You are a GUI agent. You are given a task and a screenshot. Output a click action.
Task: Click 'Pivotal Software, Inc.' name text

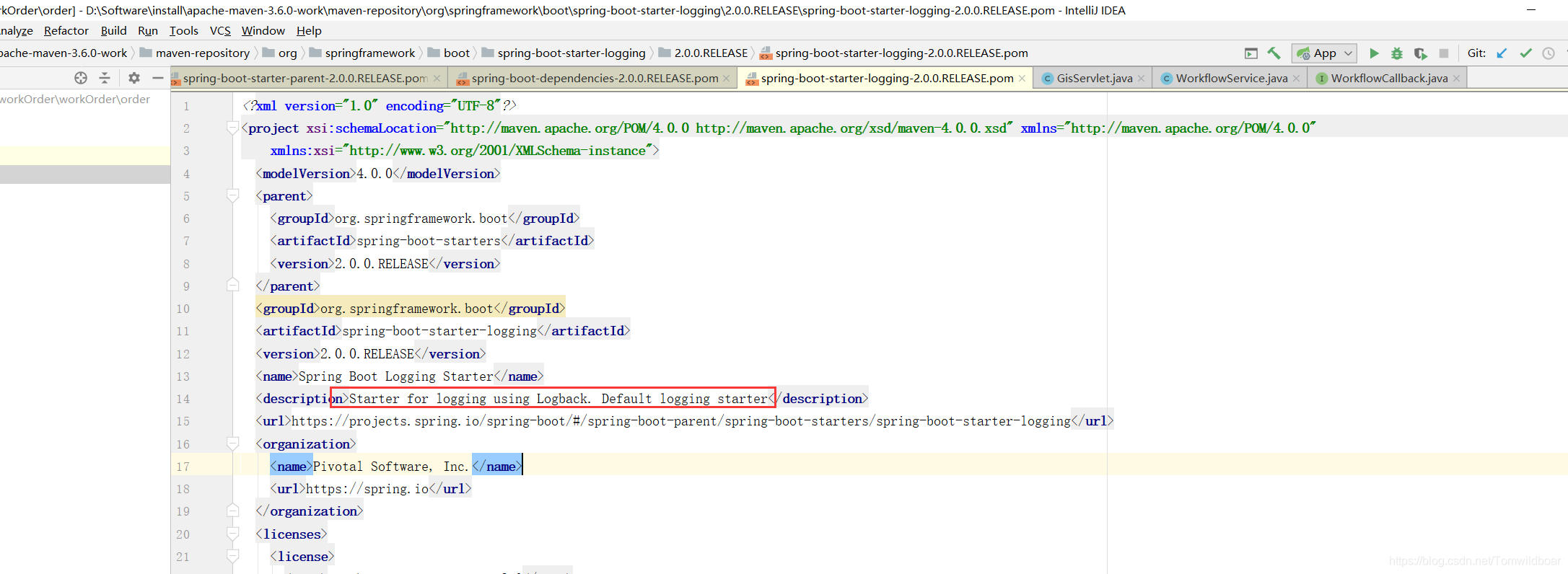tap(391, 467)
